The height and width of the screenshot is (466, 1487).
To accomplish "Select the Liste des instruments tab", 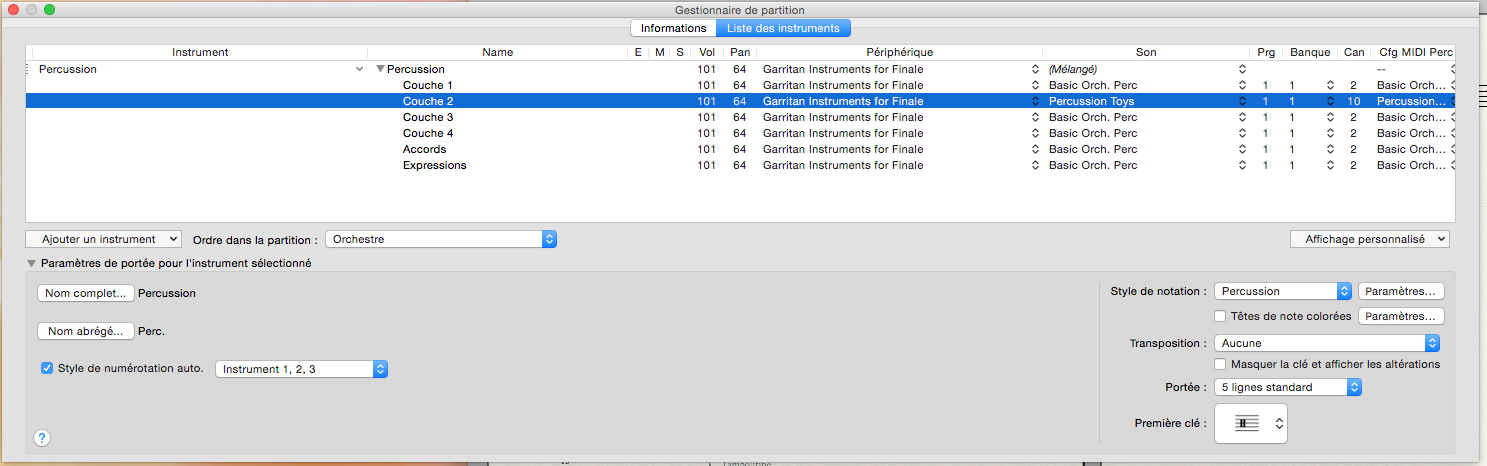I will point(783,28).
